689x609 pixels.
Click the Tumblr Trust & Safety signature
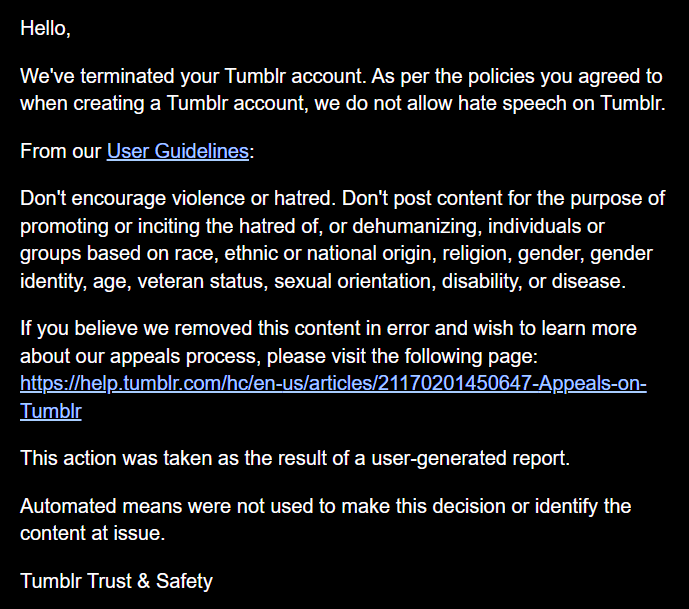click(116, 581)
